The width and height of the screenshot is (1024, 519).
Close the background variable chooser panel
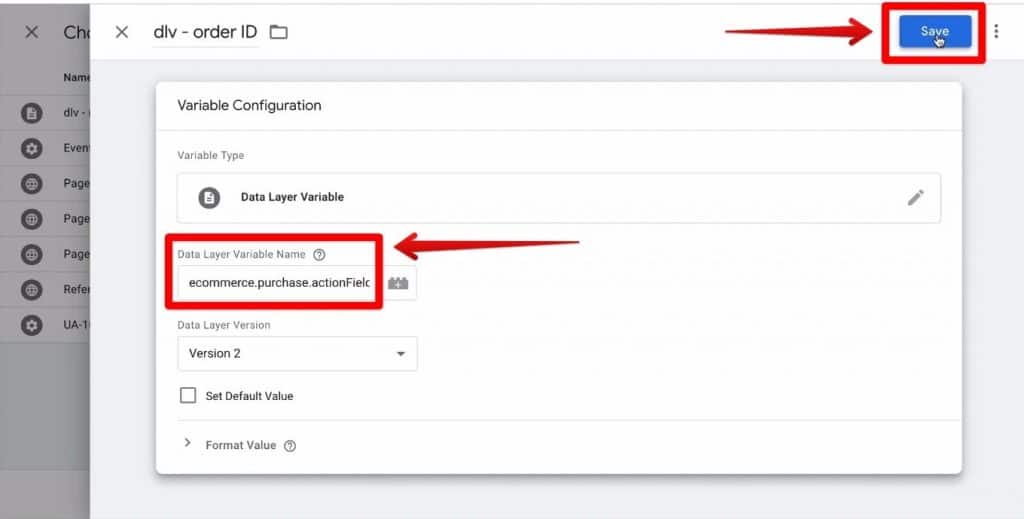pyautogui.click(x=32, y=32)
